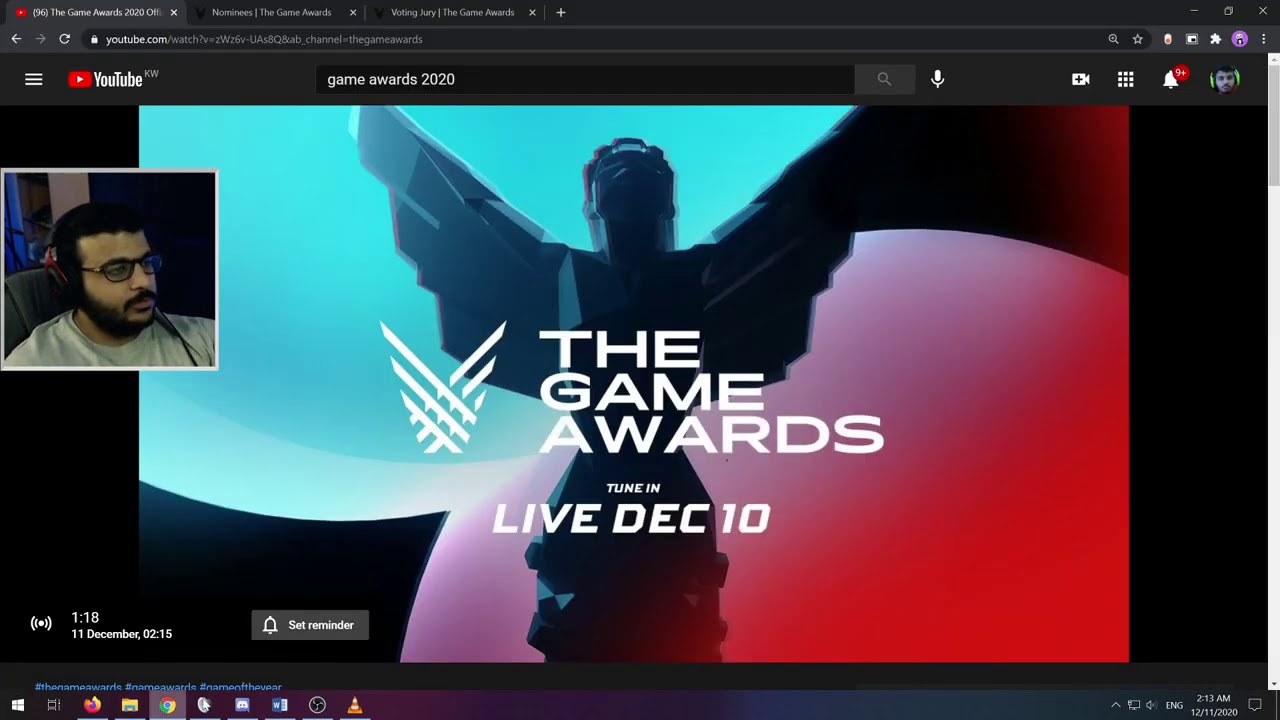Viewport: 1280px width, 720px height.
Task: Open File Explorer from the taskbar
Action: pyautogui.click(x=130, y=705)
